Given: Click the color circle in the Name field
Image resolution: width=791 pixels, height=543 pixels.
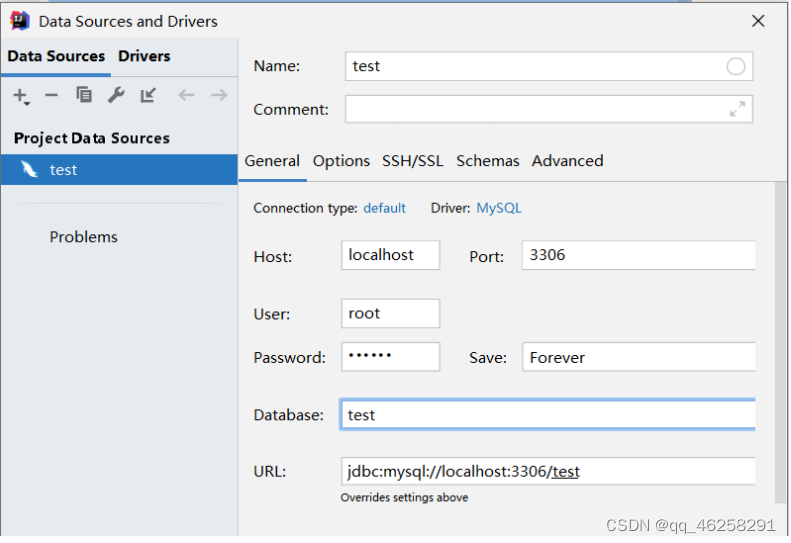Looking at the screenshot, I should (x=736, y=66).
